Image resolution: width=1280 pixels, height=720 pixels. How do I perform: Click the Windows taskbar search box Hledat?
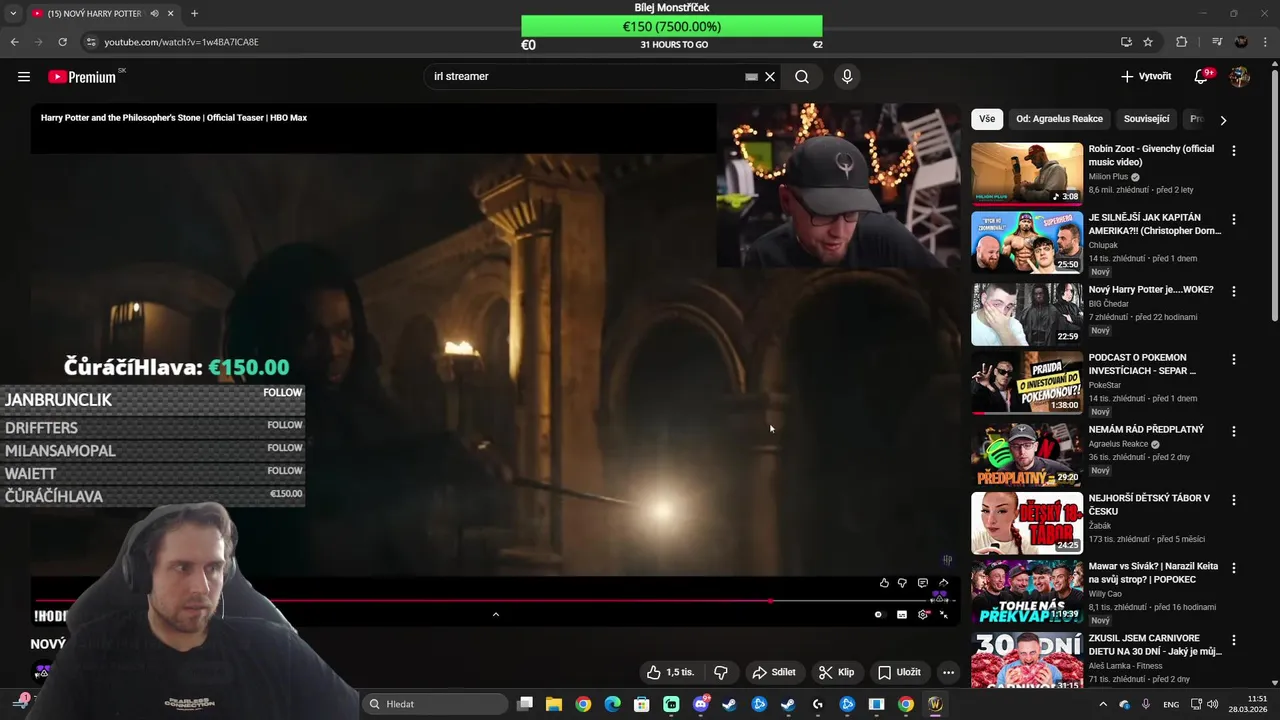(x=434, y=704)
